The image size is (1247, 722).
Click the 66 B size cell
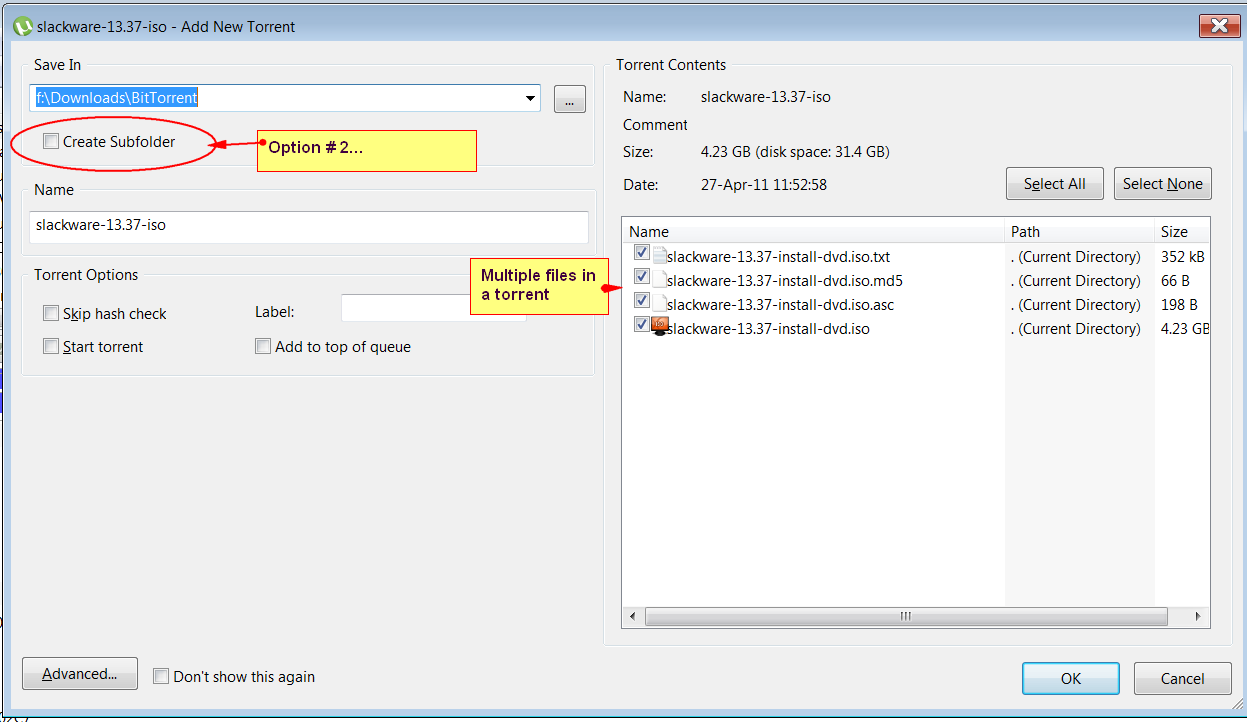(x=1175, y=281)
